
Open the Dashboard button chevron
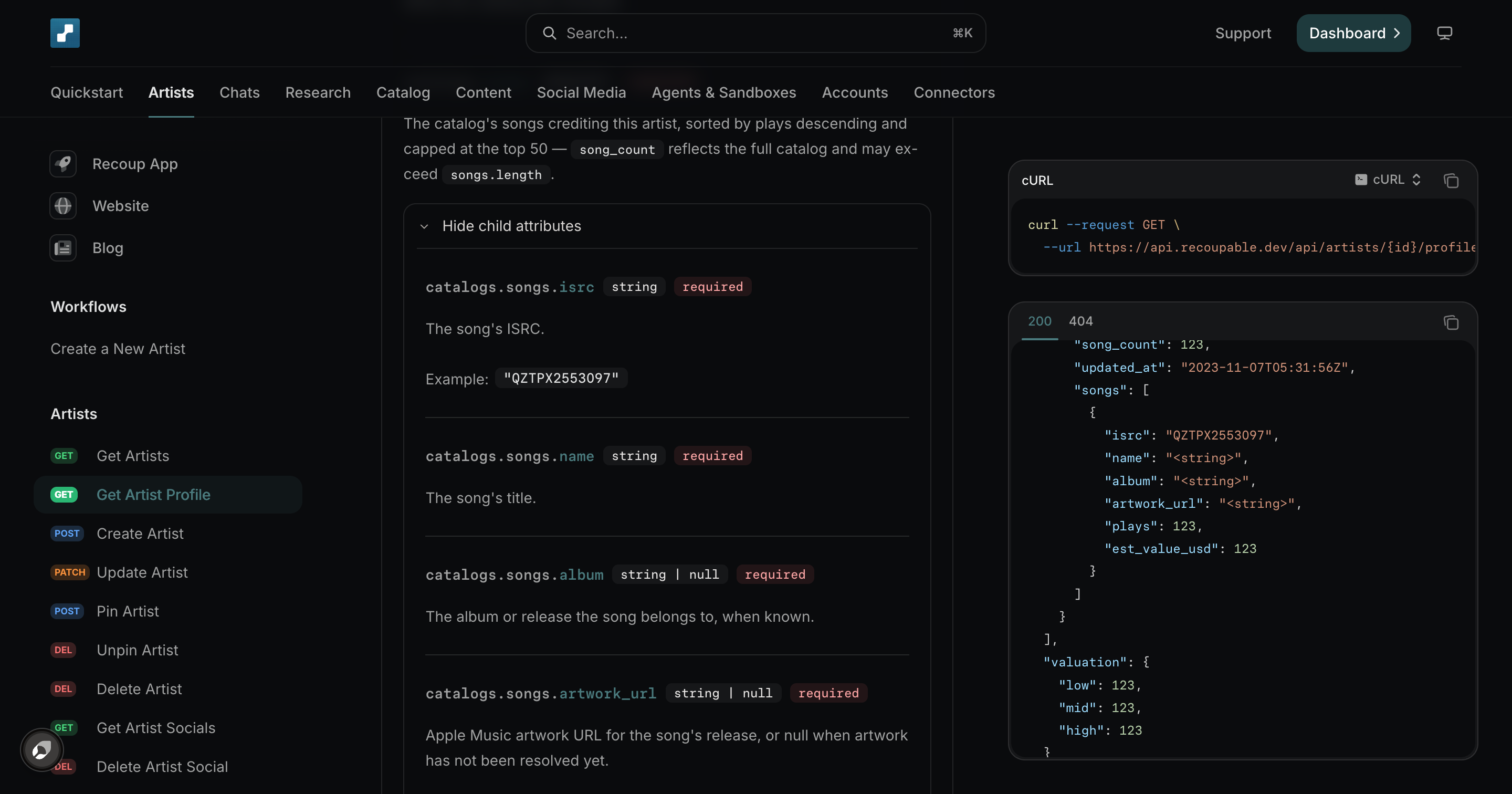pos(1397,34)
